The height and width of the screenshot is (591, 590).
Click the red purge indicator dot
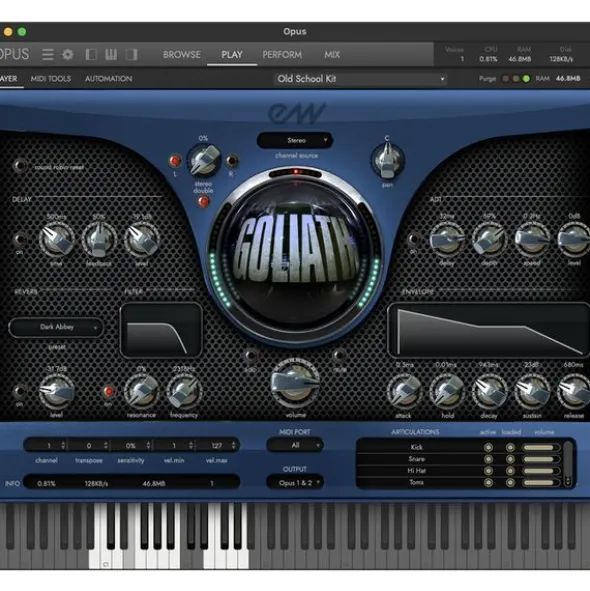click(506, 79)
